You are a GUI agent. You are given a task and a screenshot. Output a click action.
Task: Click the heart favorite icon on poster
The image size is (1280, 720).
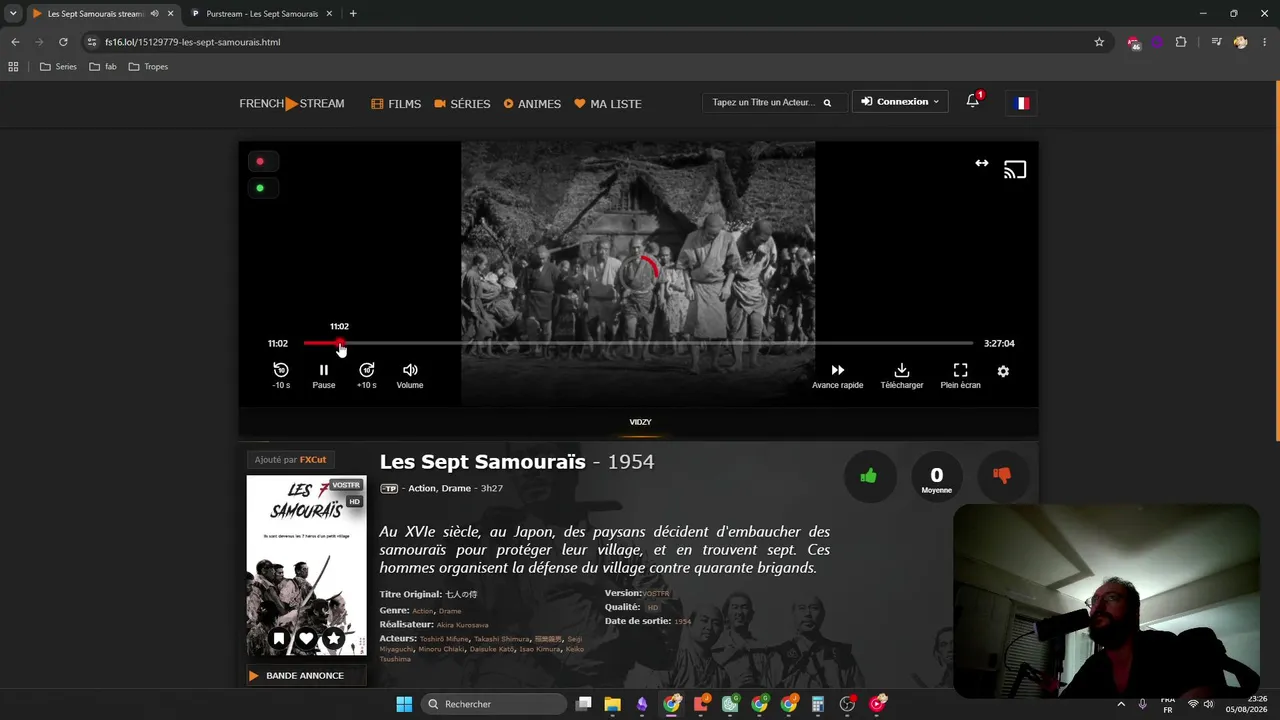coord(306,639)
